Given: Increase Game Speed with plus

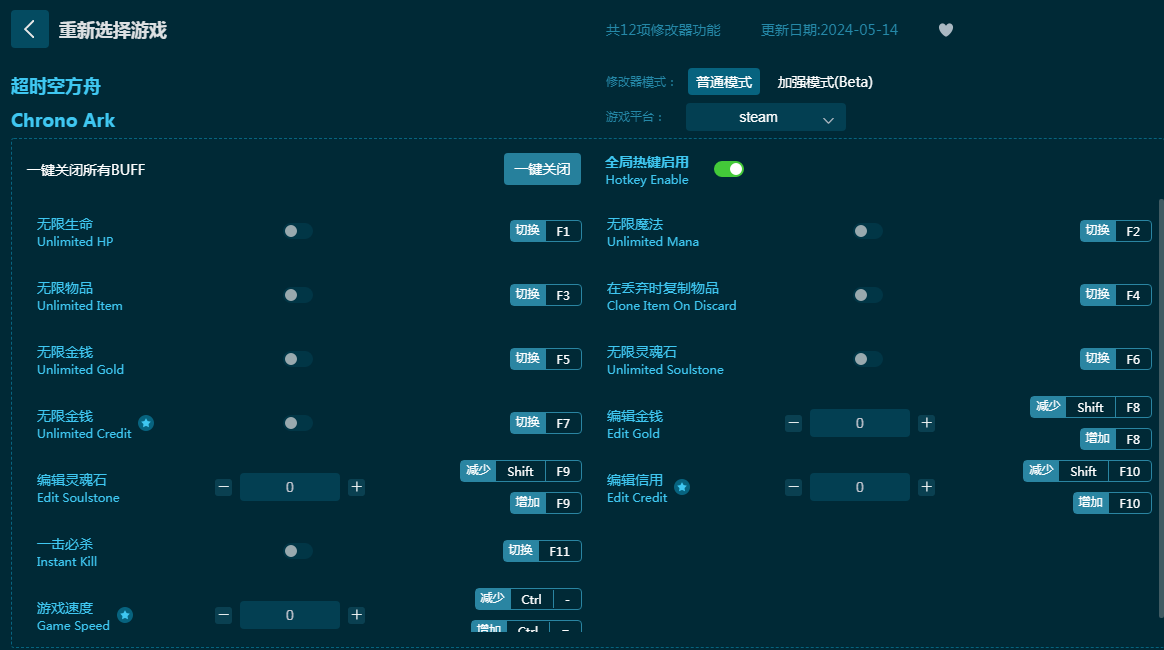Looking at the screenshot, I should 356,615.
